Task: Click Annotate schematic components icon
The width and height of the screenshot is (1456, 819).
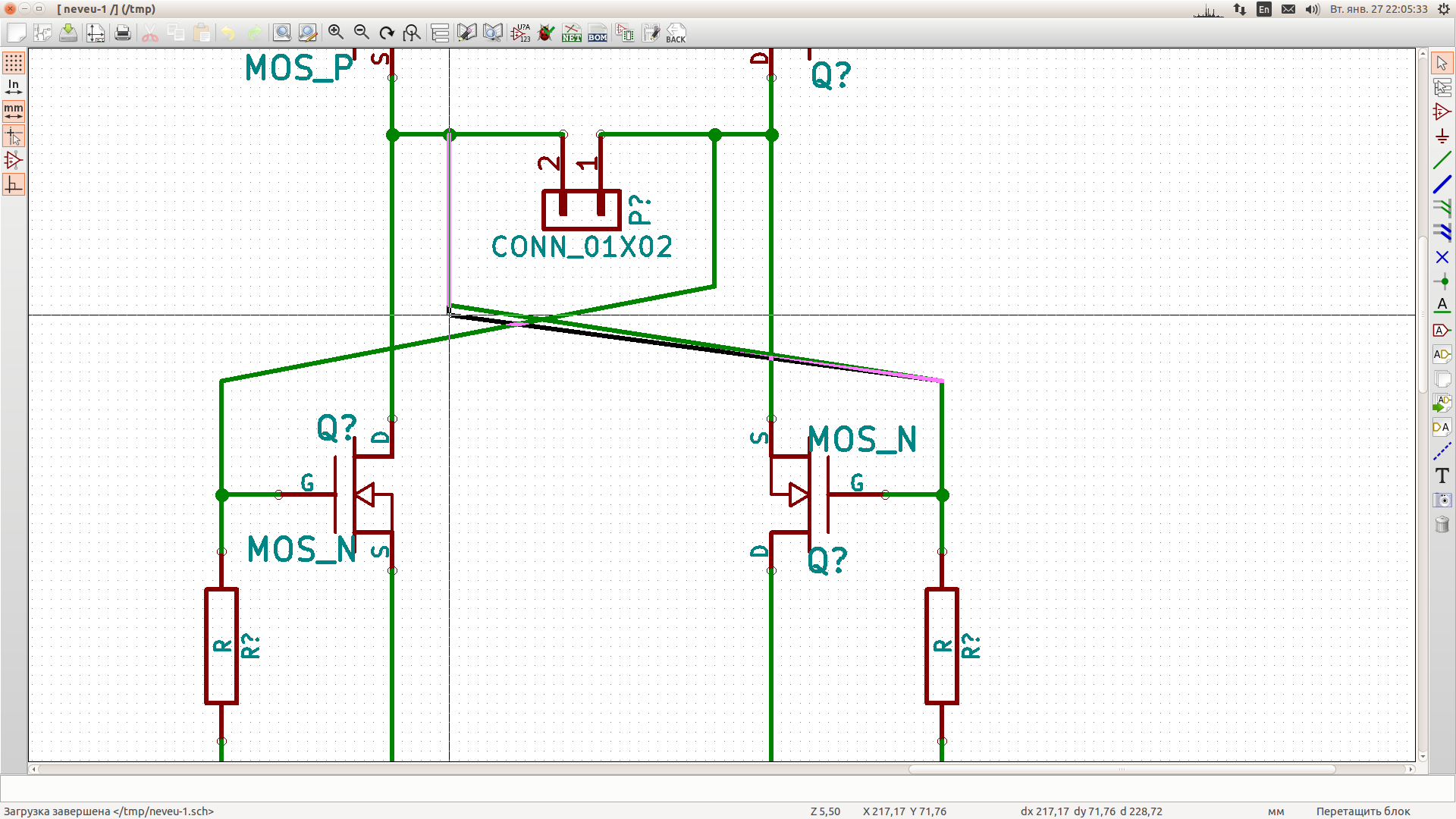Action: coord(521,33)
